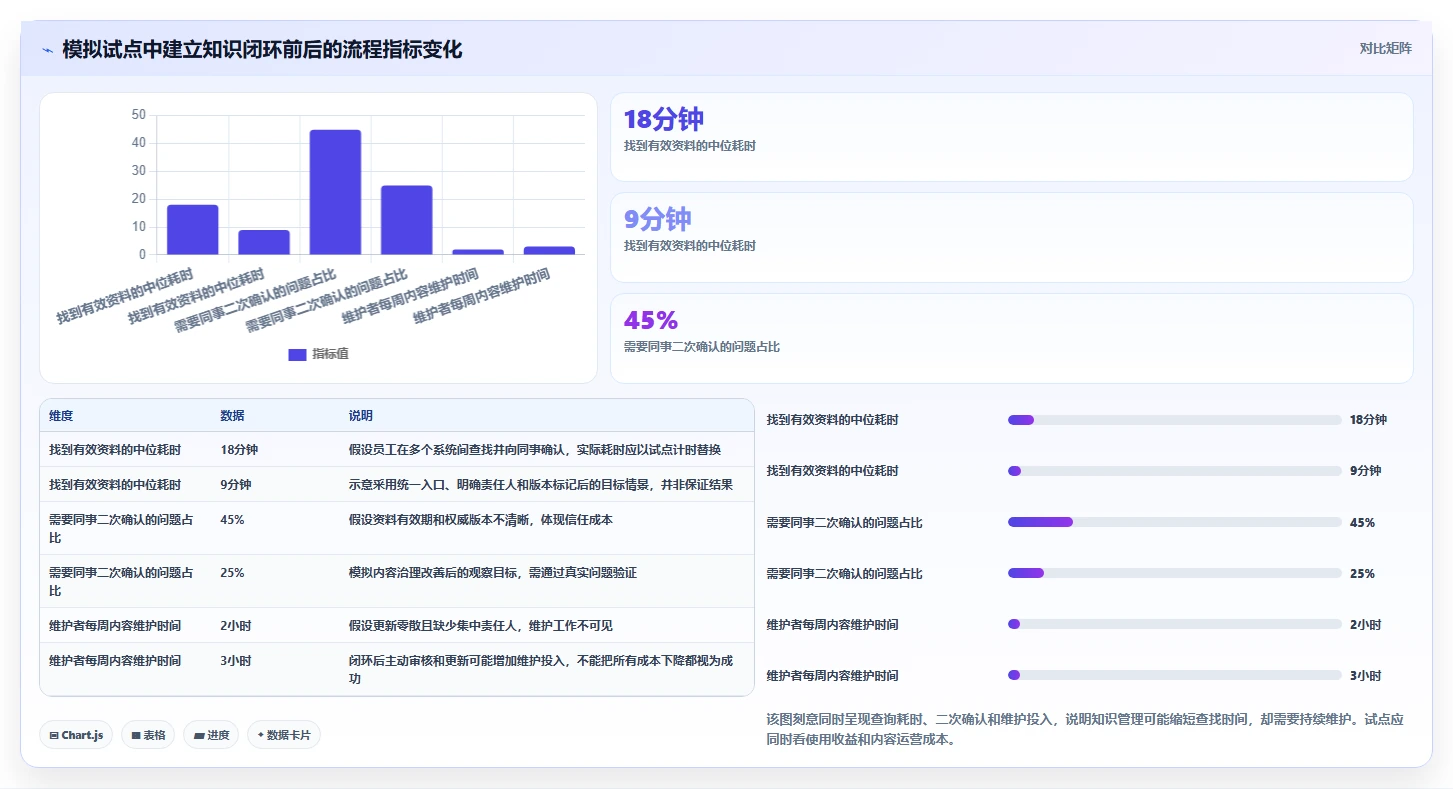Click the progress bar labeled 18分钟
Screen dimensions: 1453x789
click(x=1175, y=420)
